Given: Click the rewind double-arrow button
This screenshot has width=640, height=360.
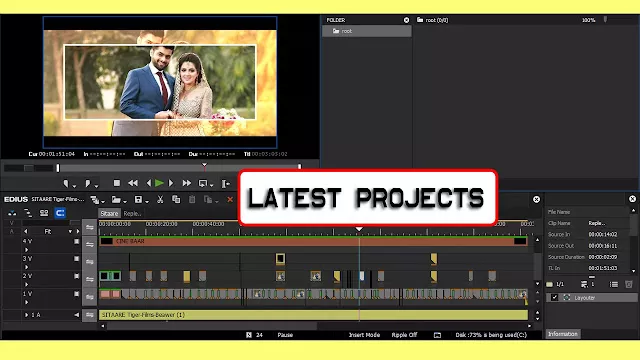Looking at the screenshot, I should [x=133, y=183].
